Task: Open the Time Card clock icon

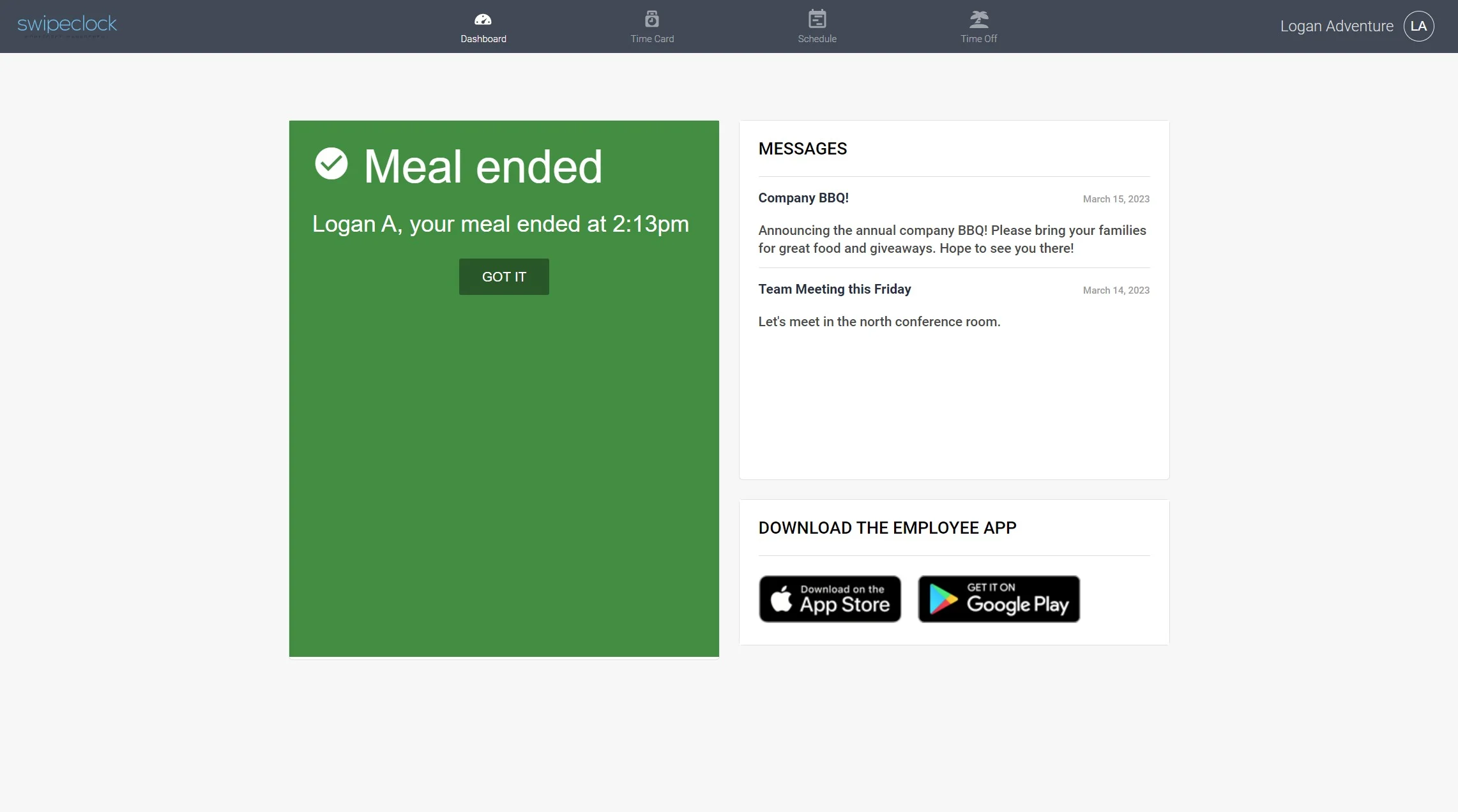Action: pyautogui.click(x=651, y=19)
